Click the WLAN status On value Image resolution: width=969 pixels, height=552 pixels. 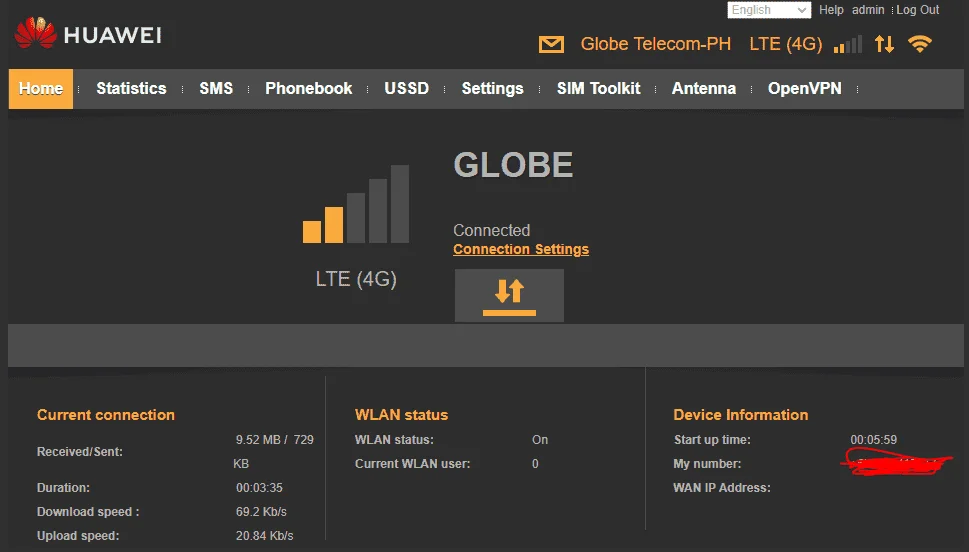[540, 440]
